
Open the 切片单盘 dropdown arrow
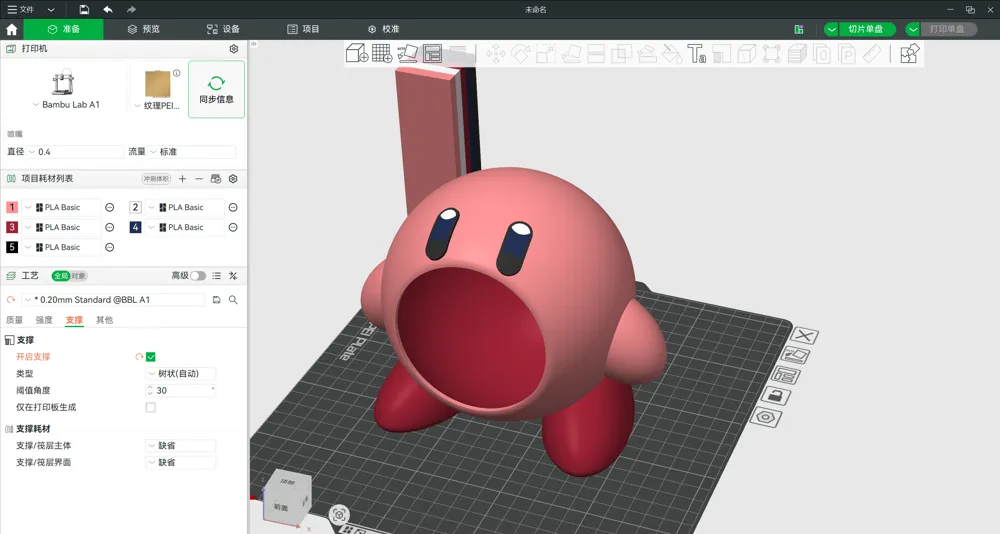pos(832,29)
